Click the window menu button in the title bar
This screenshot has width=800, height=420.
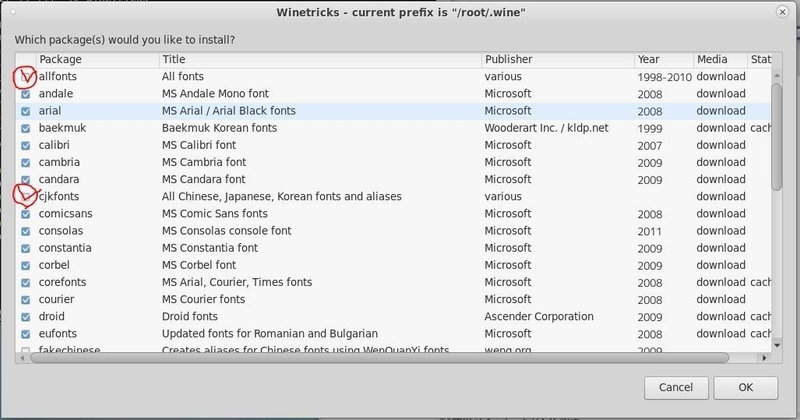[x=11, y=12]
